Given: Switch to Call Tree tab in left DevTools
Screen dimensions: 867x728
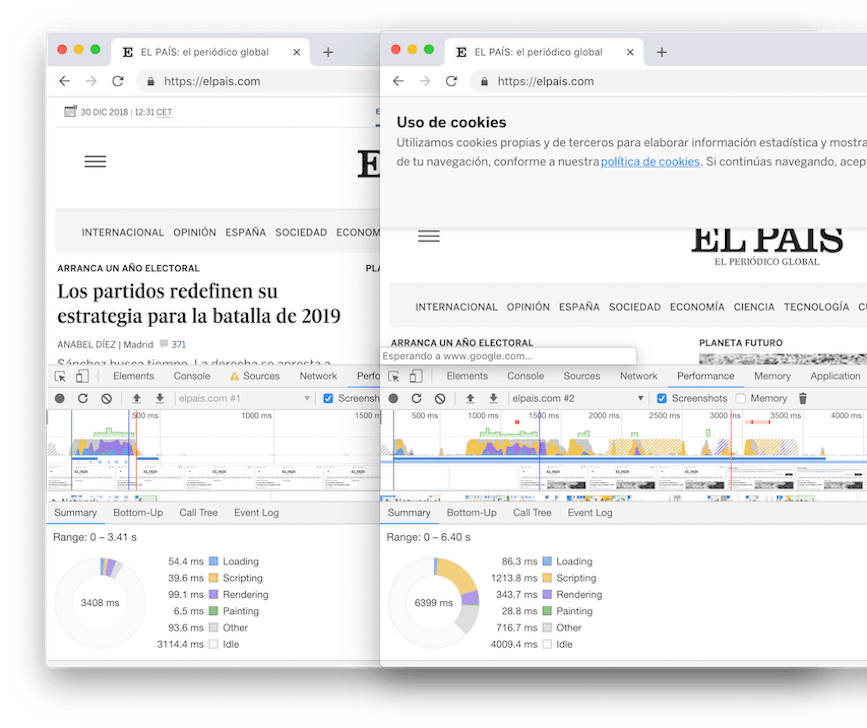Looking at the screenshot, I should click(198, 512).
